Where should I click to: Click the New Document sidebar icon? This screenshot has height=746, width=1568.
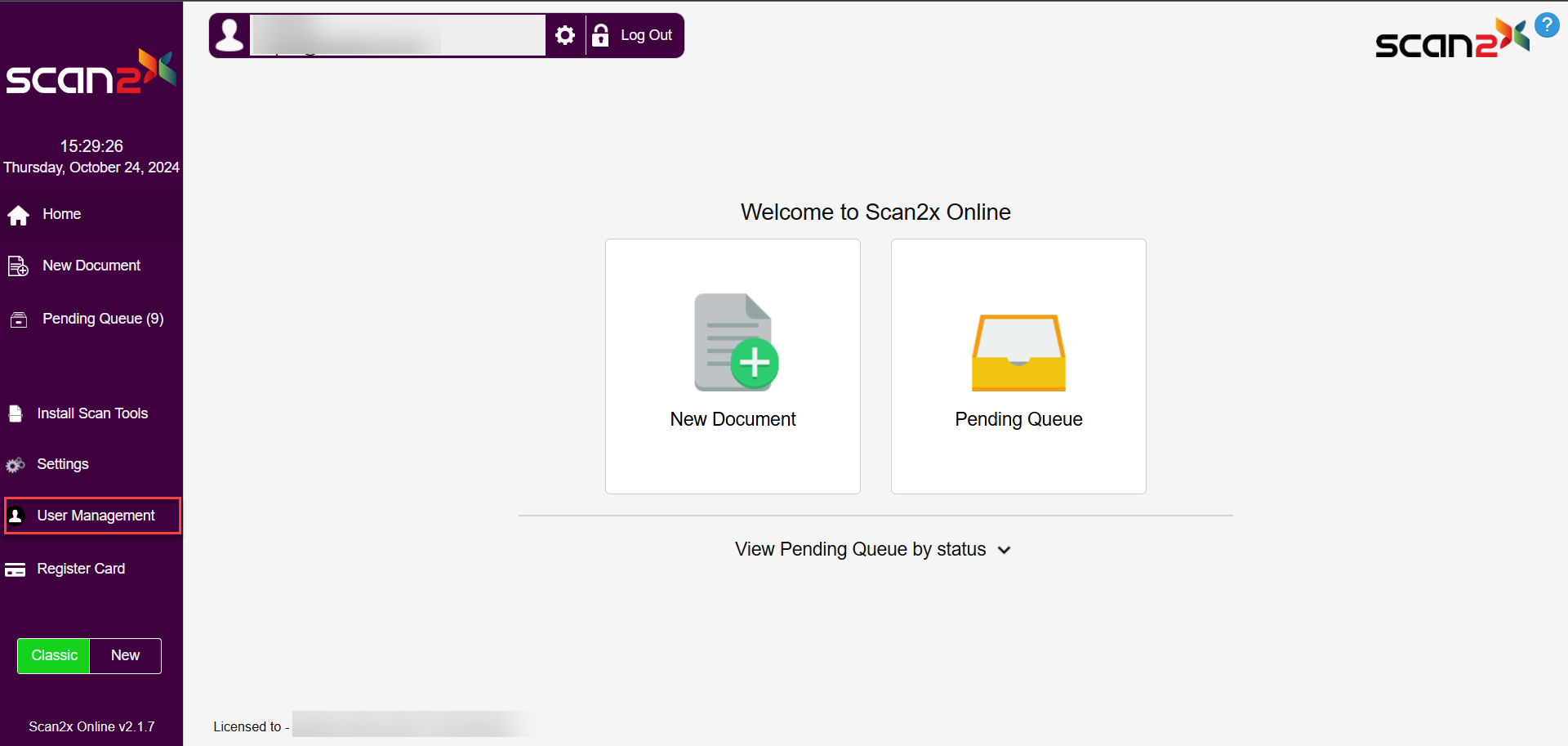tap(18, 266)
